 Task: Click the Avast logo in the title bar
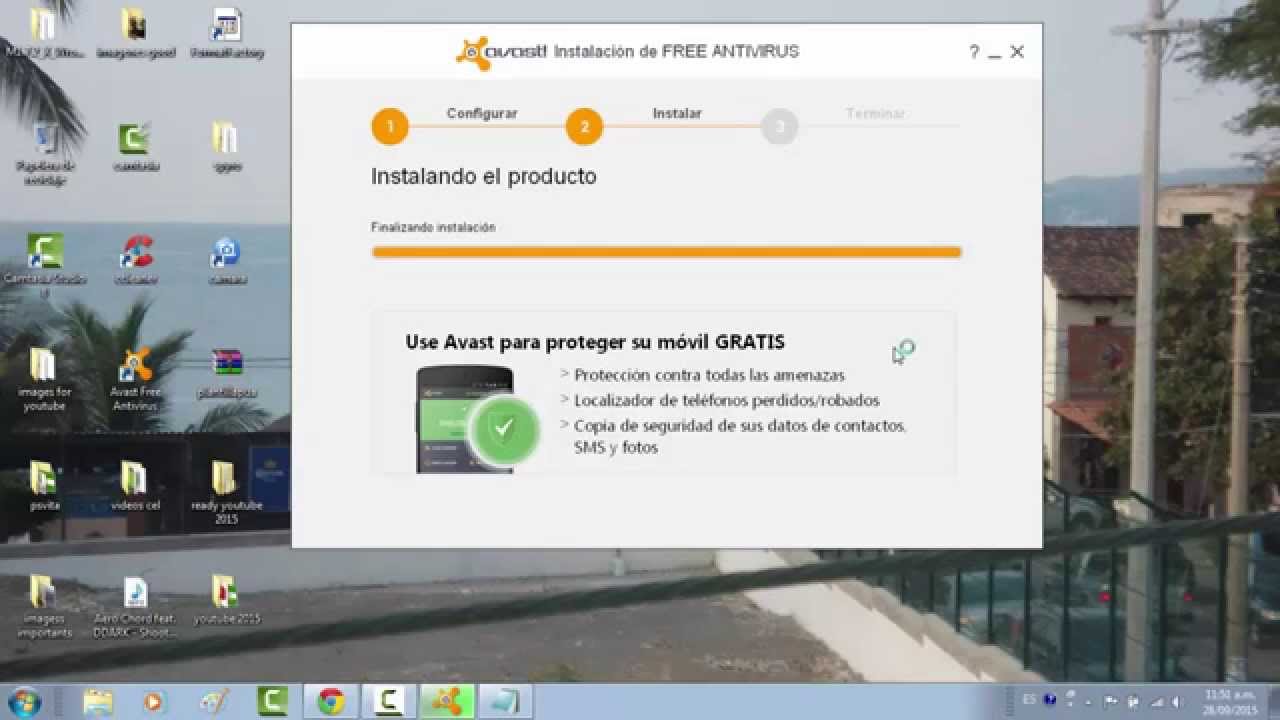coord(501,52)
